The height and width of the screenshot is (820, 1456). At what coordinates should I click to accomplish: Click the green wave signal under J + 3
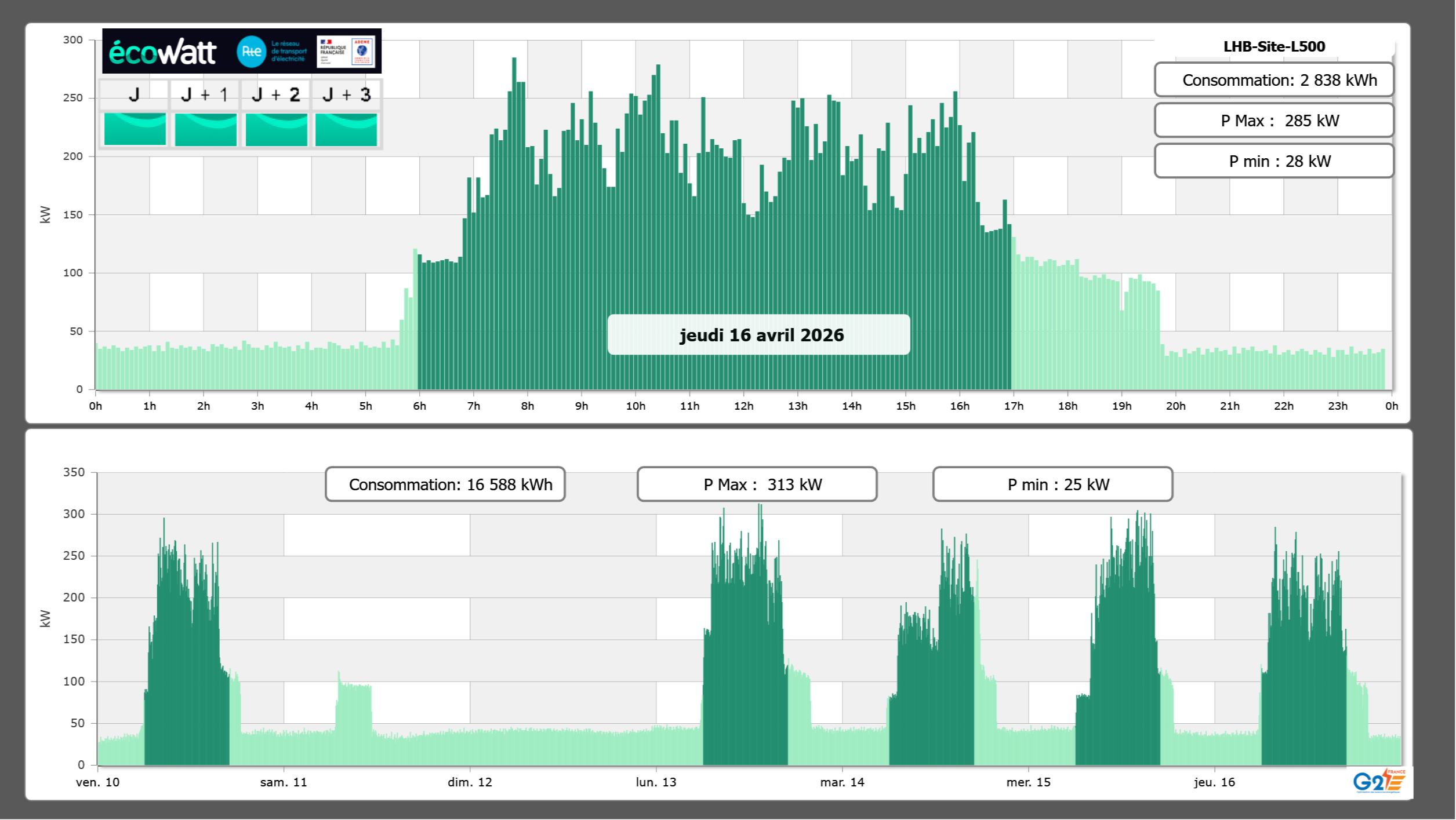point(346,129)
